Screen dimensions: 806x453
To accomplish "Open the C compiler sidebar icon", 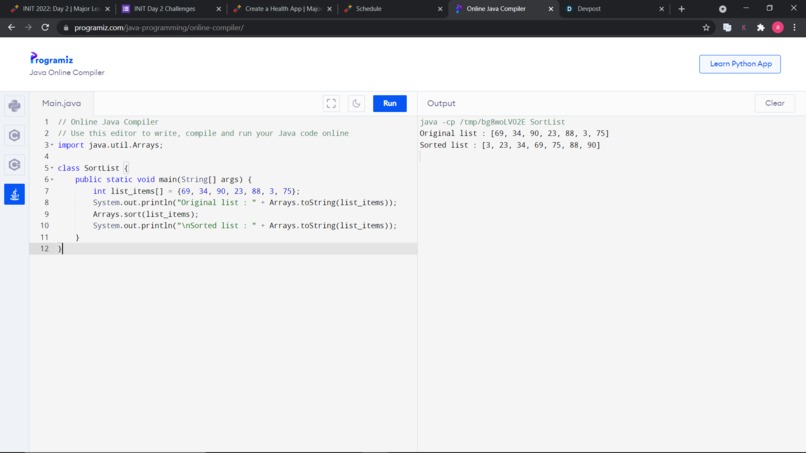I will click(14, 135).
